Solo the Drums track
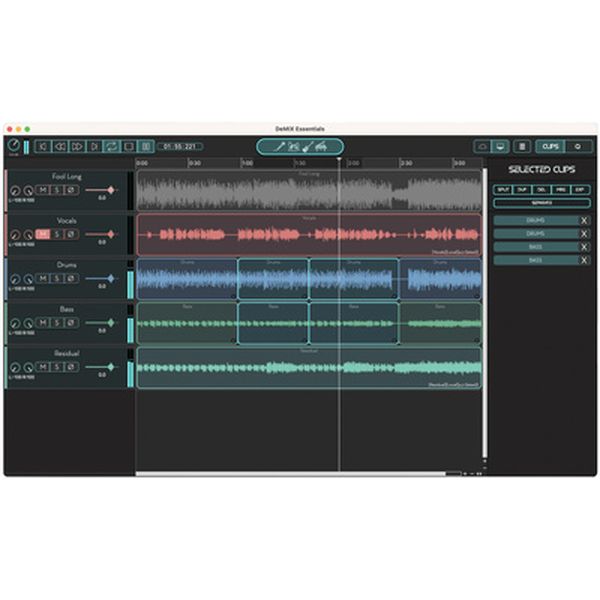 click(x=57, y=278)
